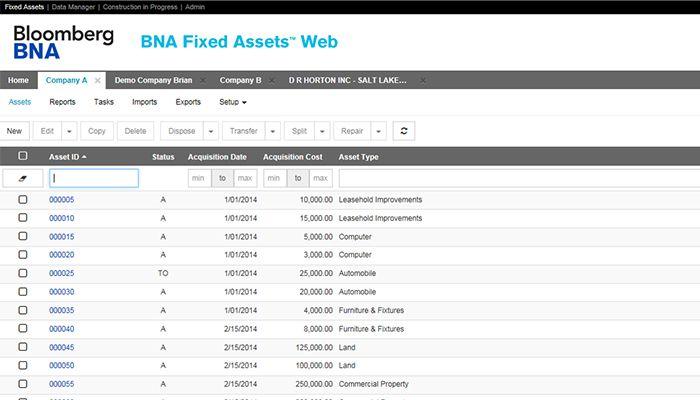Close the Company B tab

(271, 80)
